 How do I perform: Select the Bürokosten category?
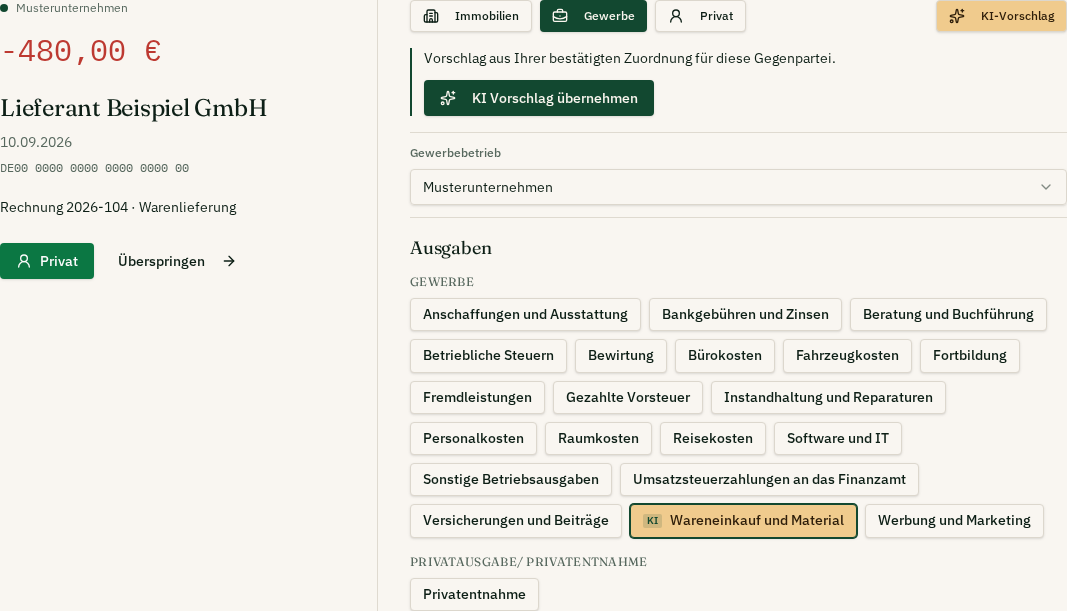pos(725,356)
